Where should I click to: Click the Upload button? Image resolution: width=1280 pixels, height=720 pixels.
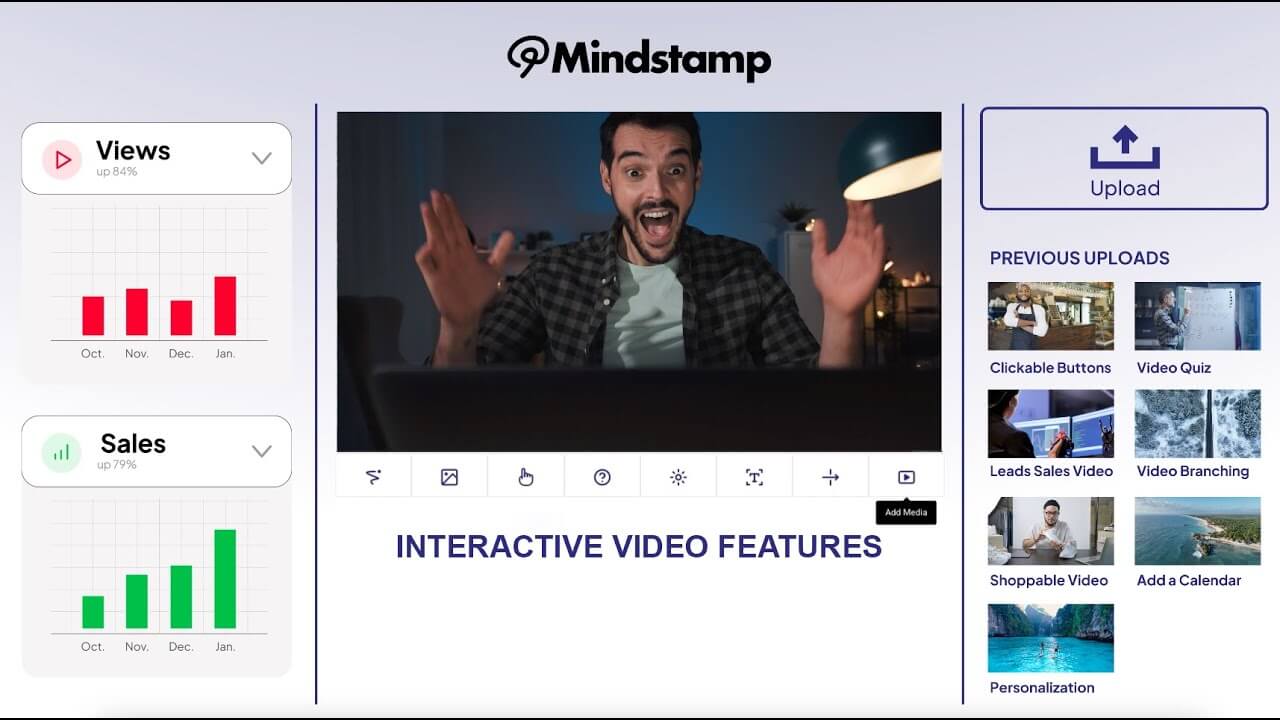tap(1123, 158)
